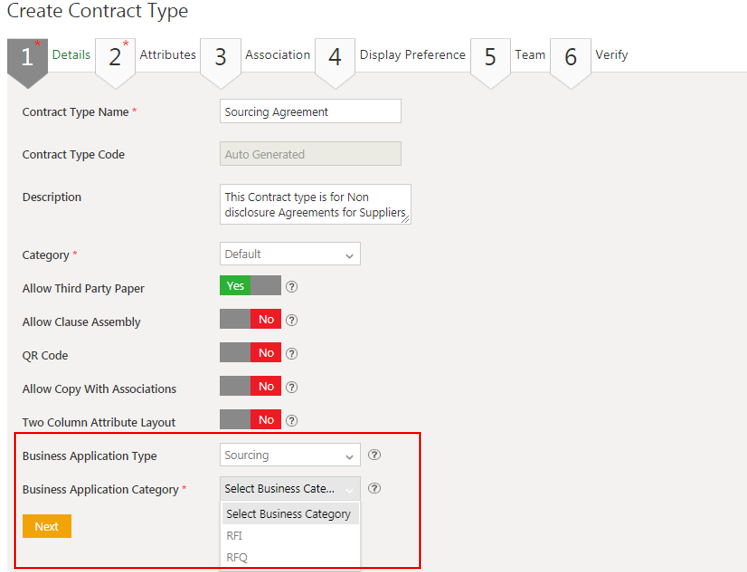This screenshot has width=747, height=572.
Task: Go to the Display Preference tab
Action: click(x=412, y=55)
